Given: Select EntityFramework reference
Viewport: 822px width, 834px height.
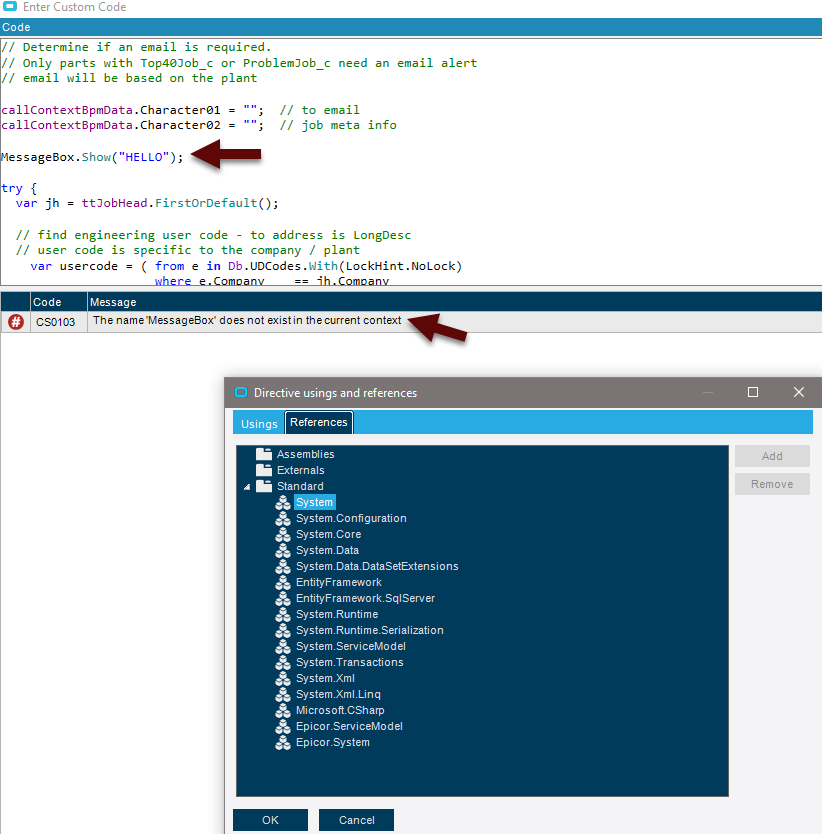Looking at the screenshot, I should pos(338,582).
